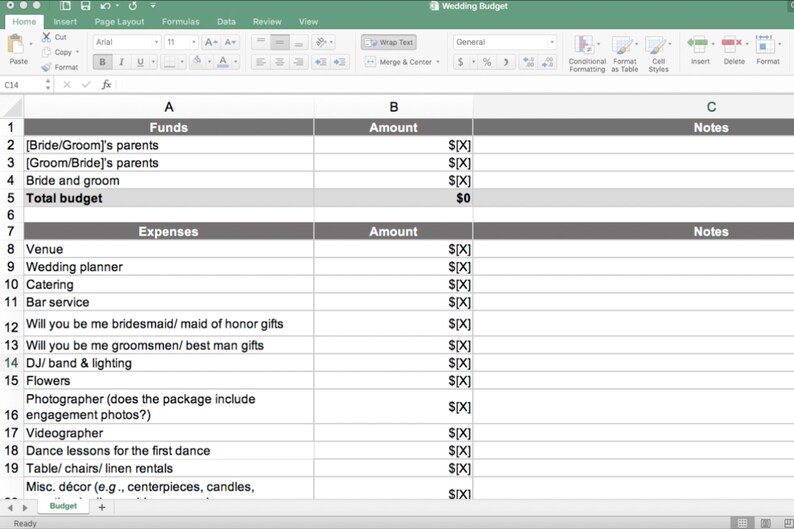Image resolution: width=794 pixels, height=529 pixels.
Task: Click the Cut scissors icon
Action: [x=46, y=37]
